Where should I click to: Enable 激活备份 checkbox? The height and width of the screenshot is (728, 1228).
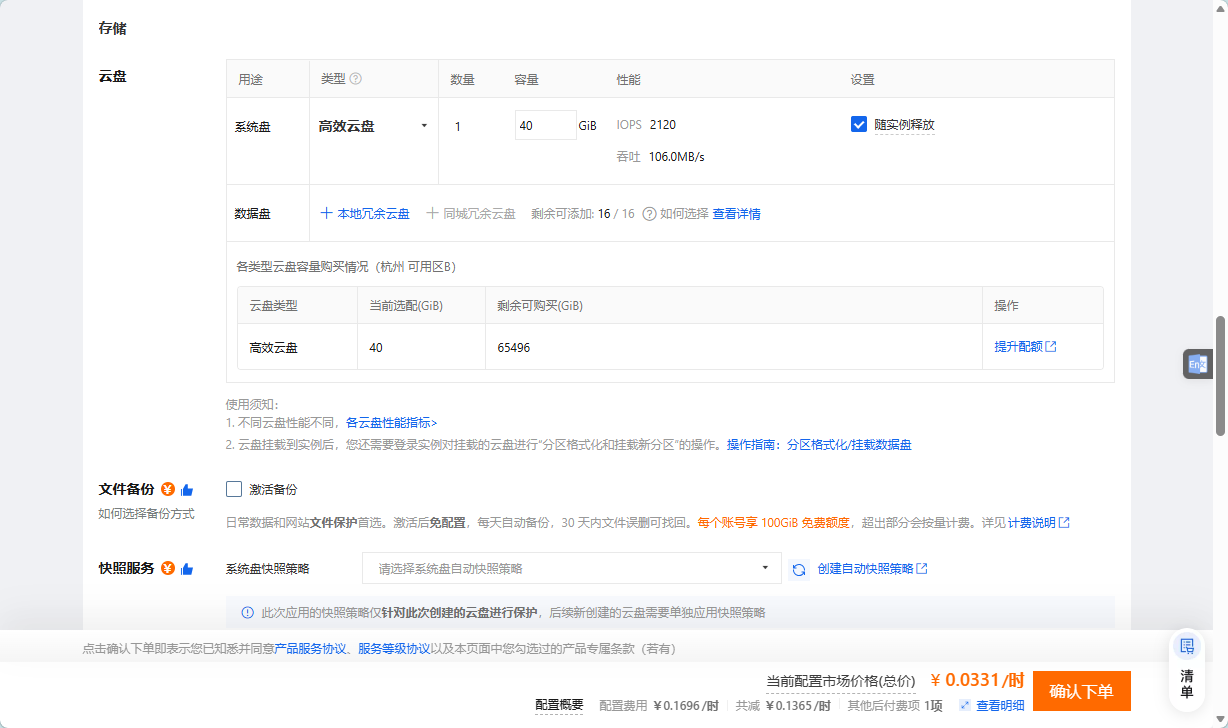pos(234,490)
